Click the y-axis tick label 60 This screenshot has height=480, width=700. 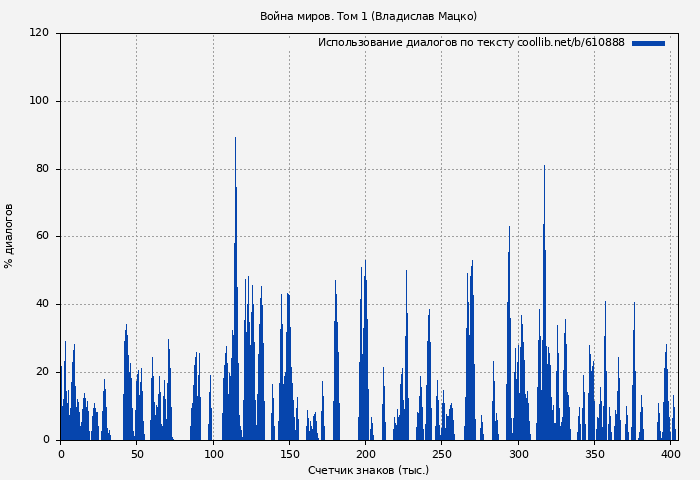coord(42,237)
